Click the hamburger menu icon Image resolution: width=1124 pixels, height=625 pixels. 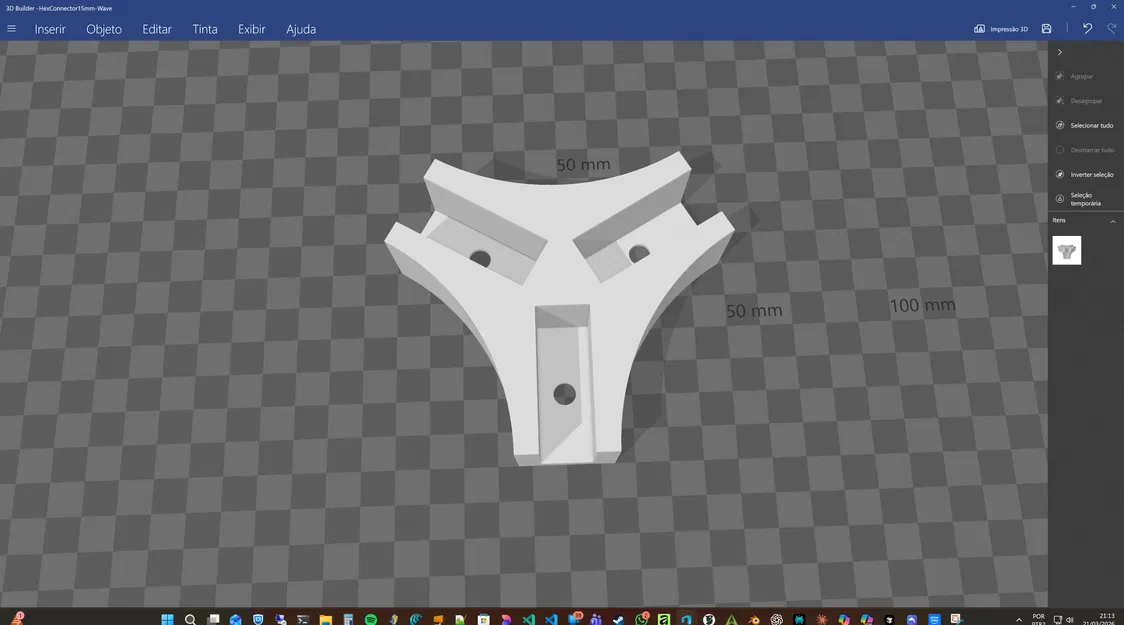click(x=11, y=28)
